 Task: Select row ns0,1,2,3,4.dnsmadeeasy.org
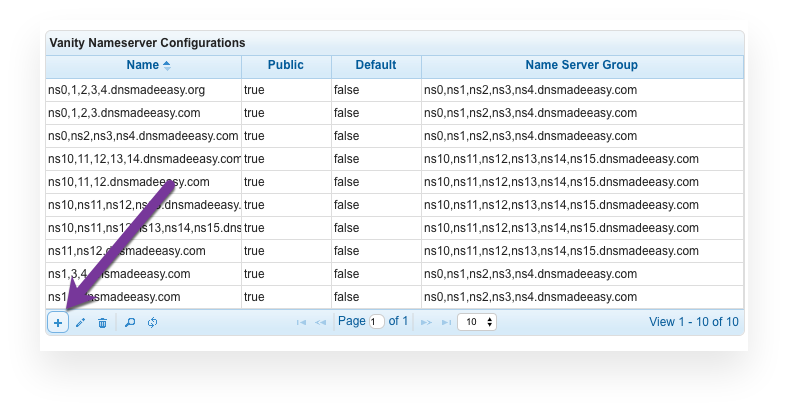pos(395,90)
